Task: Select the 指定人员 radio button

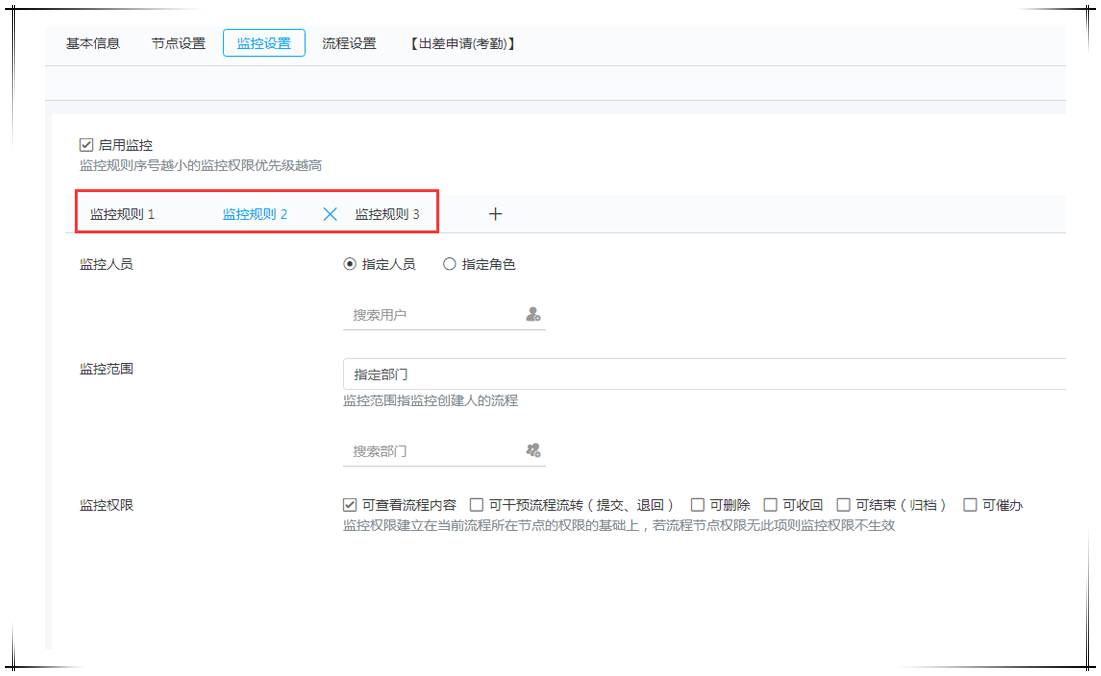Action: 350,264
